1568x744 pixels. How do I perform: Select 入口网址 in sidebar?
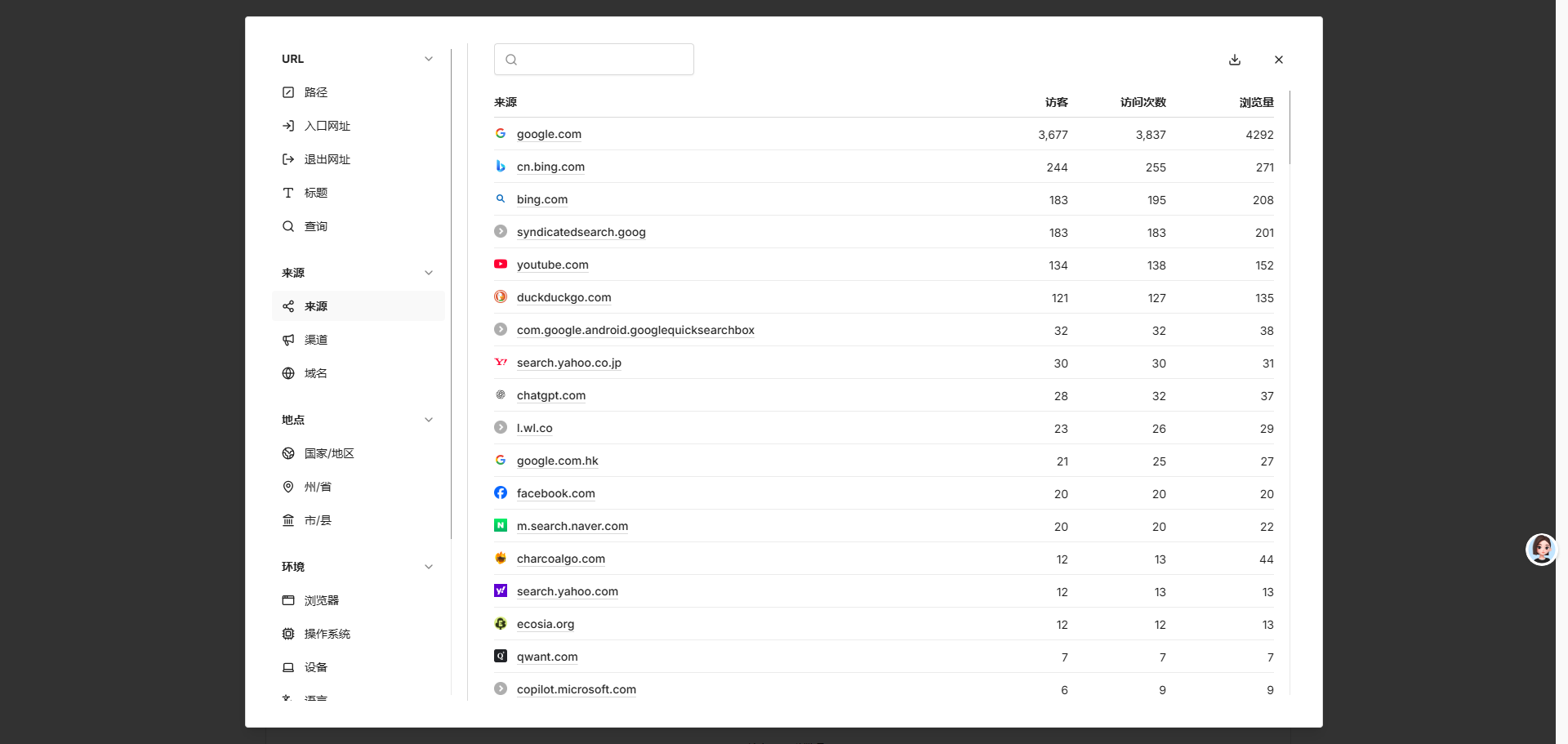359,126
